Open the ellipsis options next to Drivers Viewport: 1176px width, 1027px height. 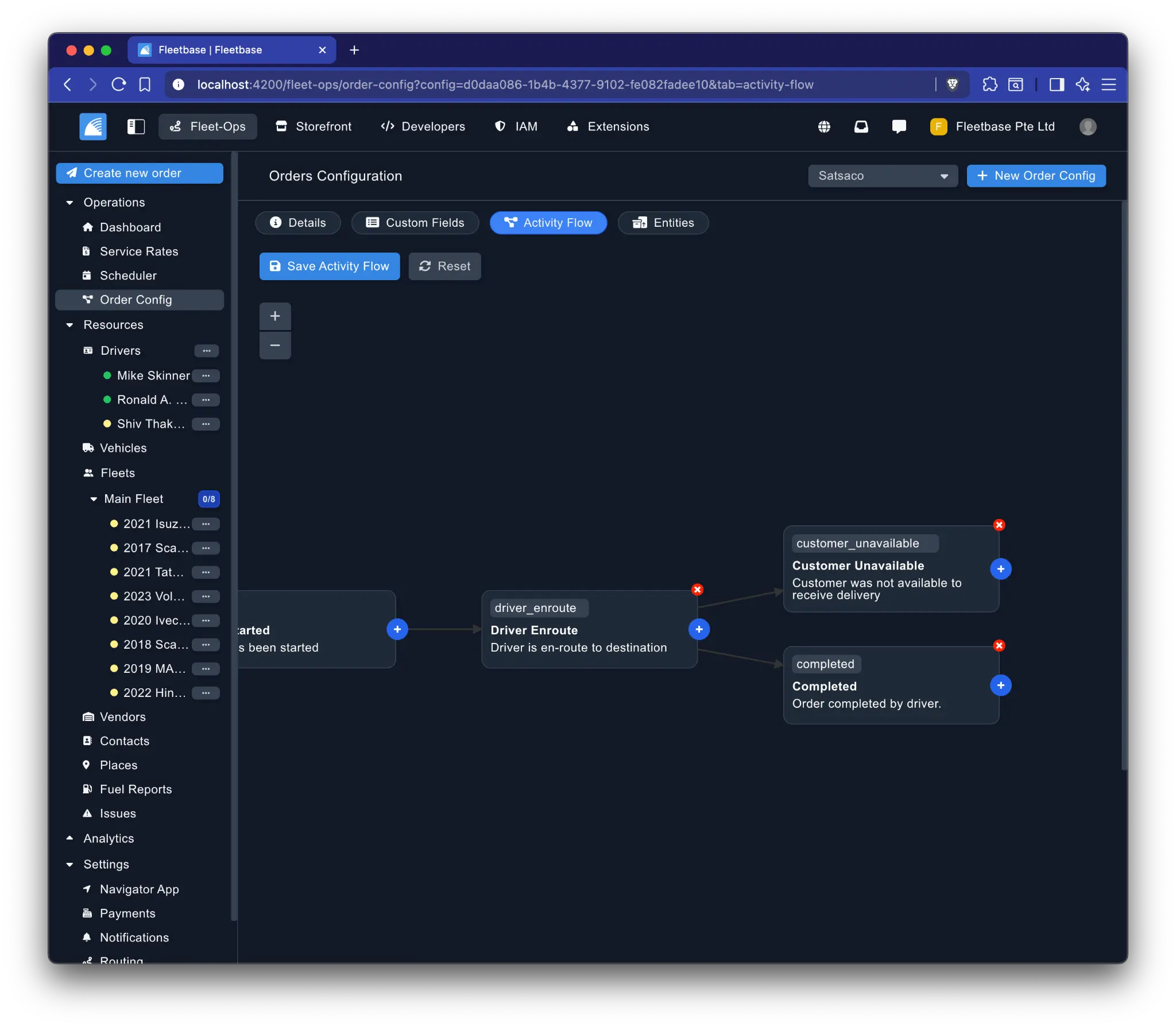point(207,351)
